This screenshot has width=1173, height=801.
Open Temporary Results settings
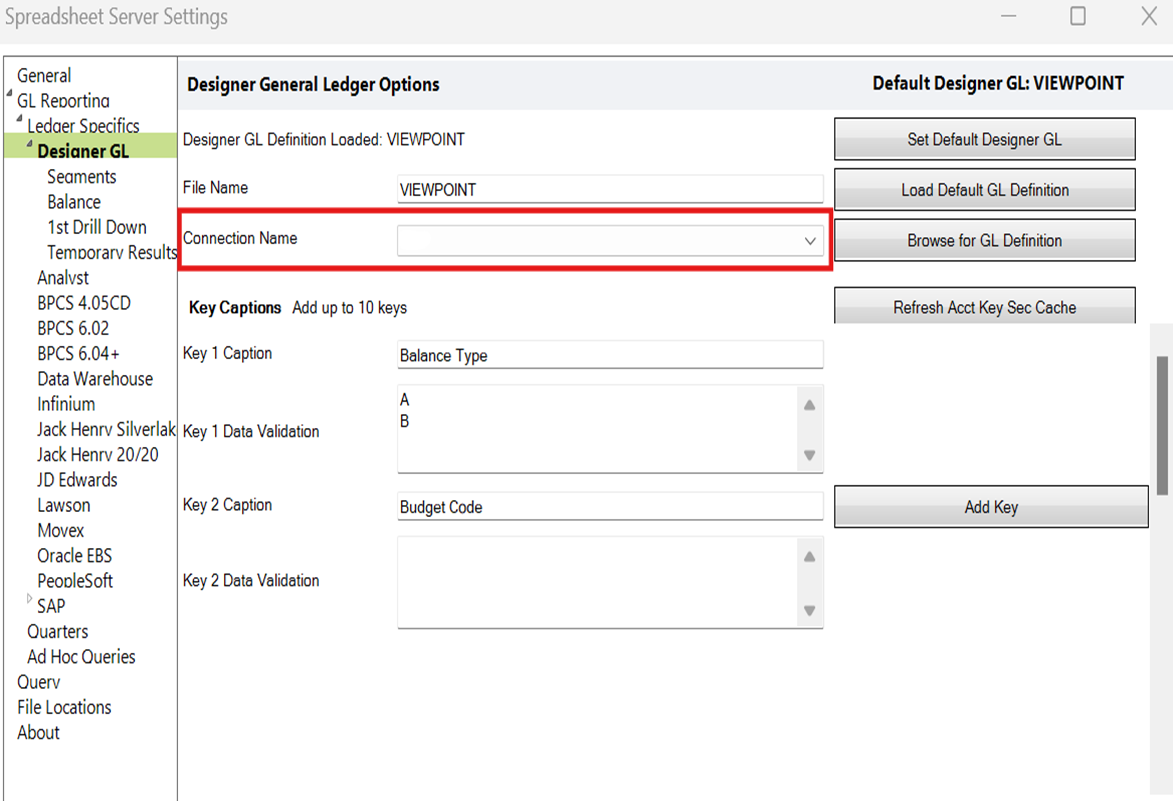[x=112, y=252]
